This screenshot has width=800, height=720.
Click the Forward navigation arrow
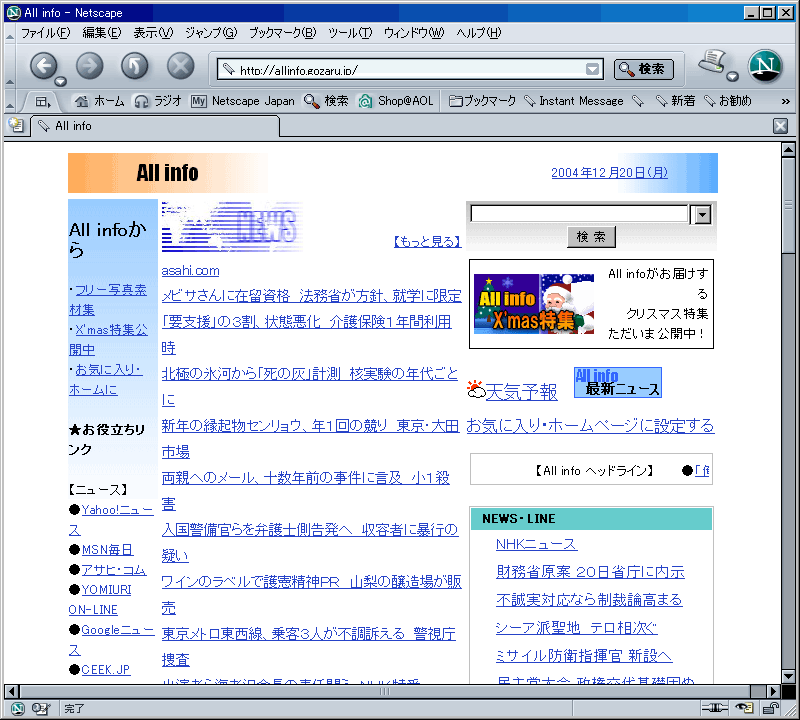coord(89,66)
